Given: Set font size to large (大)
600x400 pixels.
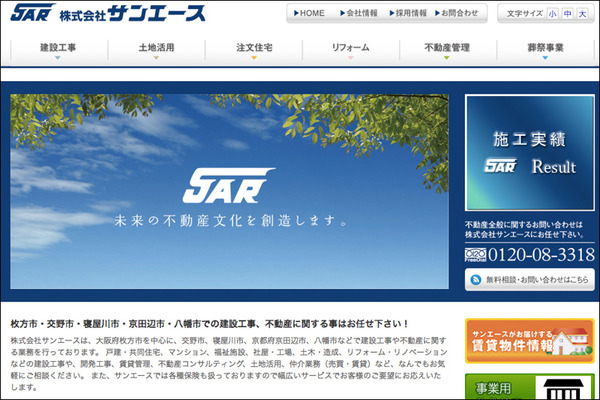Looking at the screenshot, I should pyautogui.click(x=583, y=14).
